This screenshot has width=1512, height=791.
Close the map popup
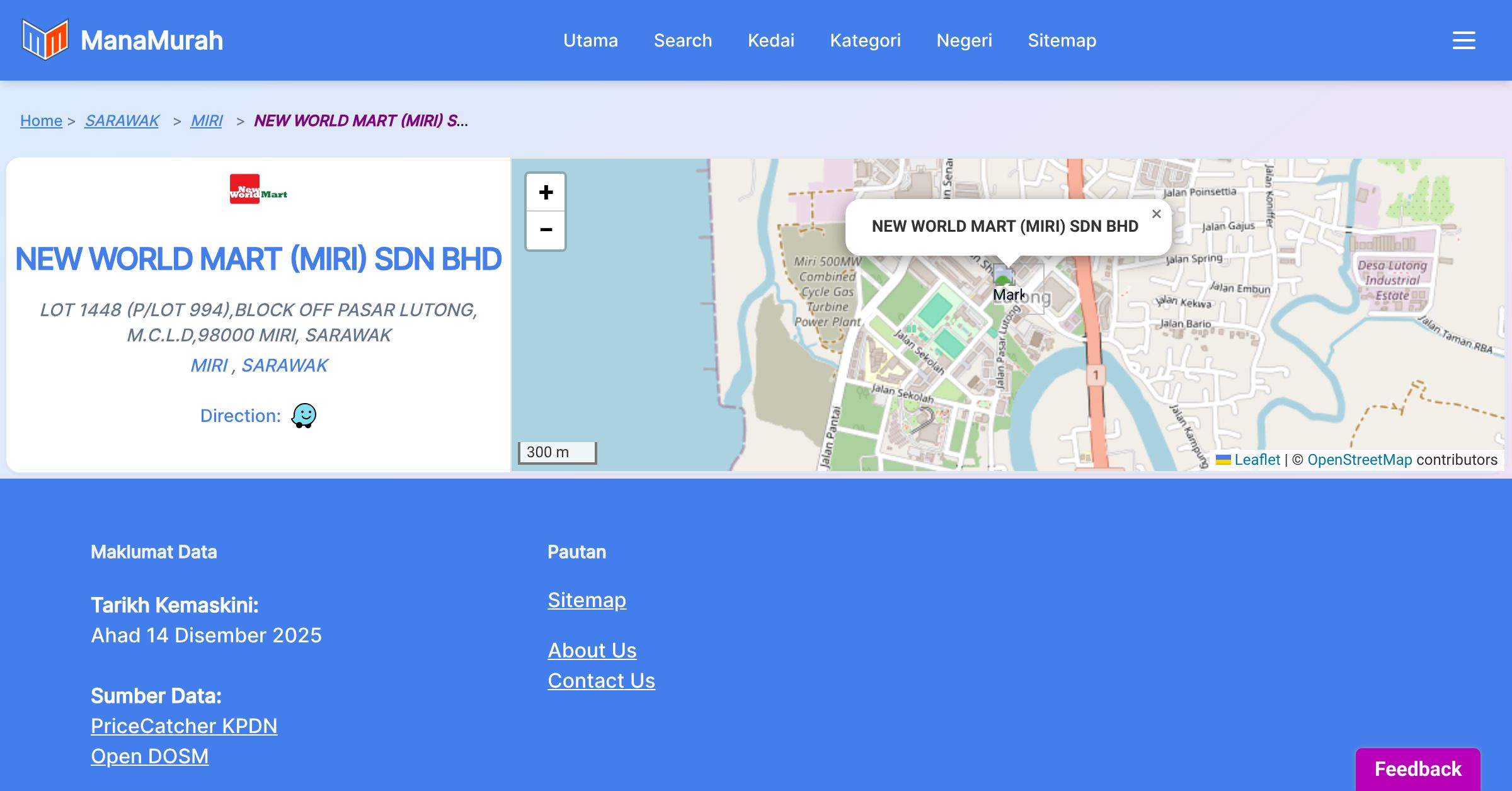tap(1156, 214)
